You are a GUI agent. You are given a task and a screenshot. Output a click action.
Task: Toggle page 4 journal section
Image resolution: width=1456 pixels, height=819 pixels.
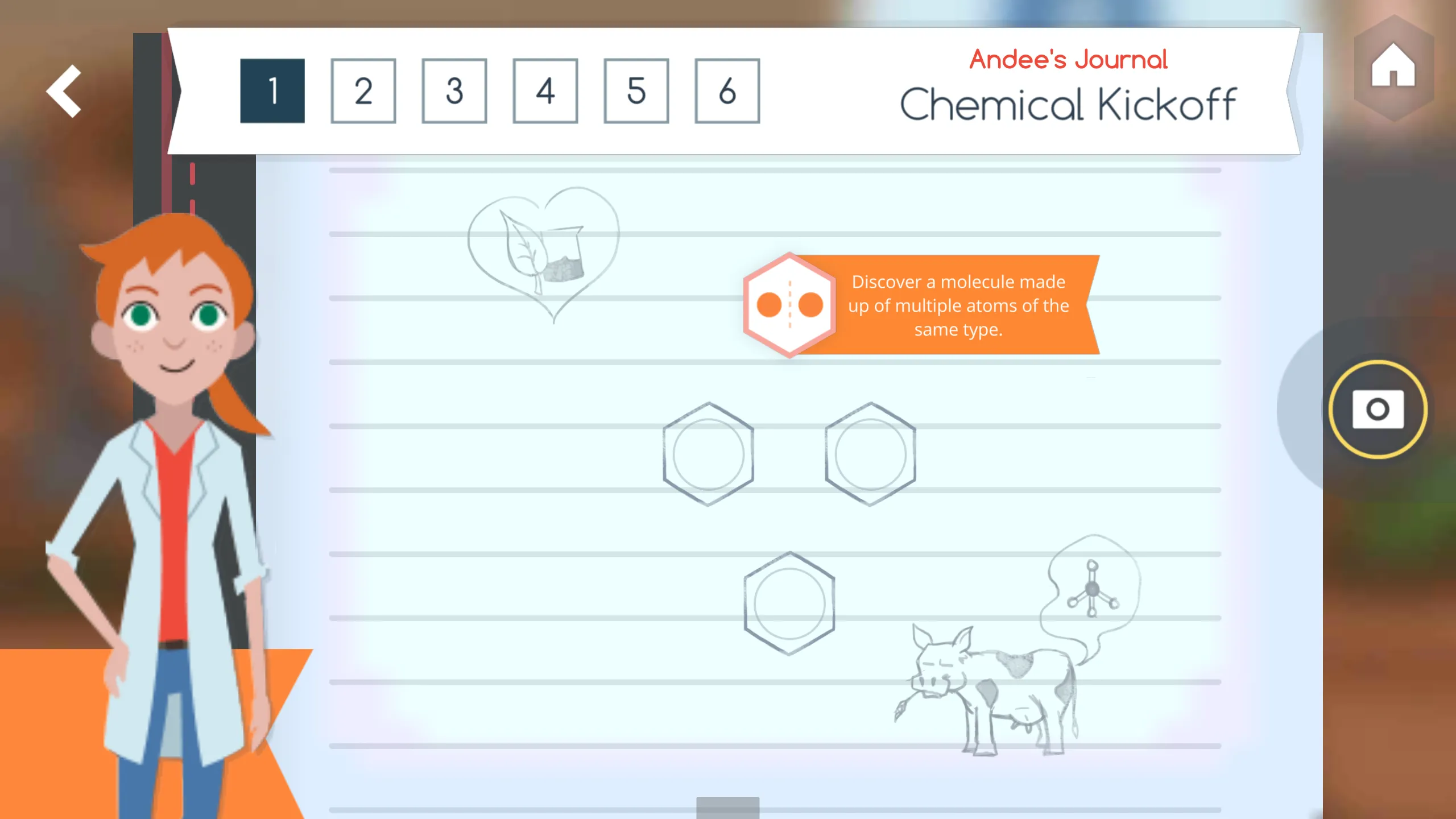coord(545,91)
